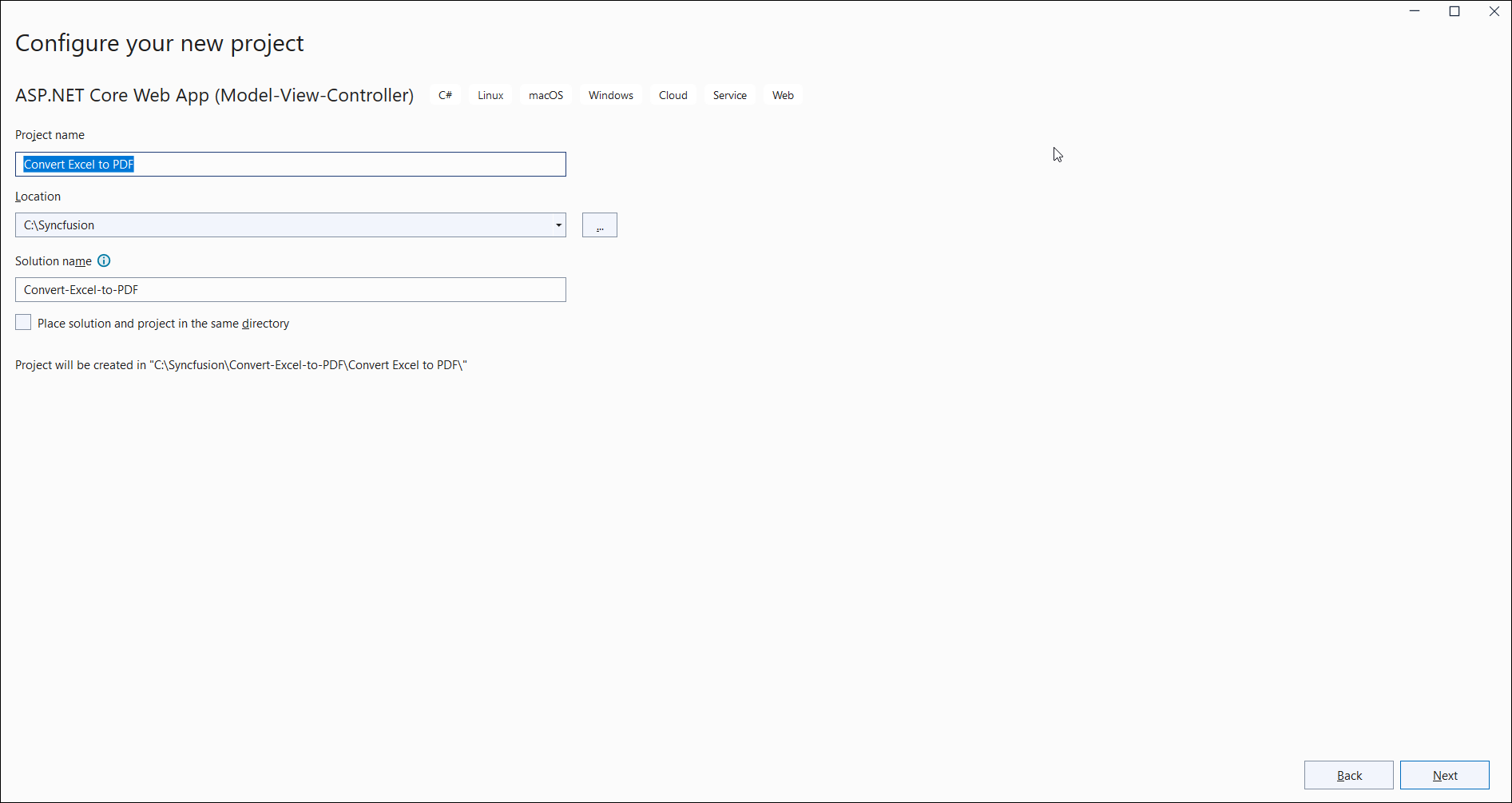Go to the Next step

coord(1444,775)
